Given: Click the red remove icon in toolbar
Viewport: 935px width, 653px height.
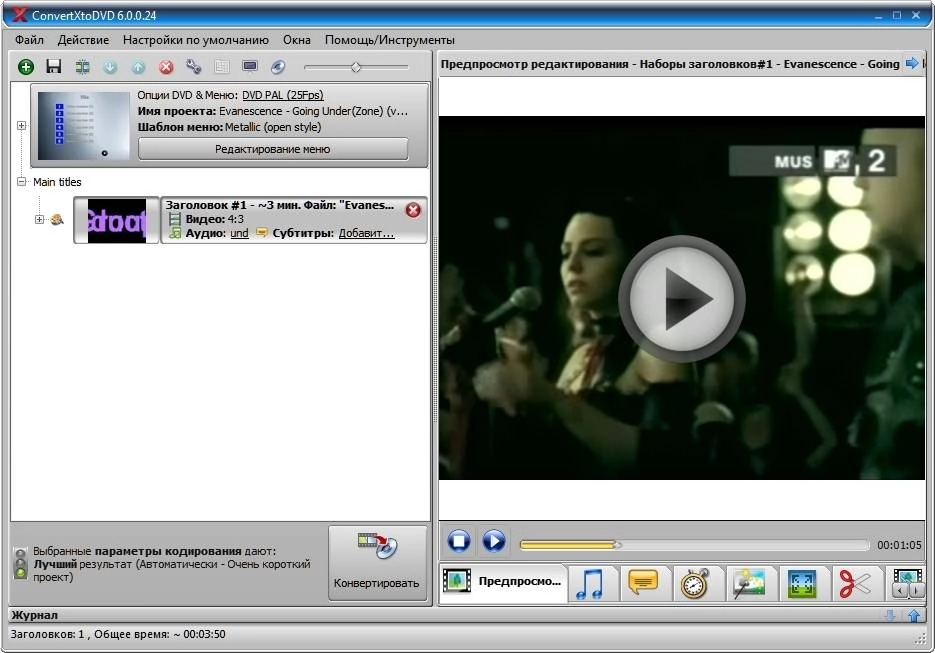Looking at the screenshot, I should click(166, 67).
